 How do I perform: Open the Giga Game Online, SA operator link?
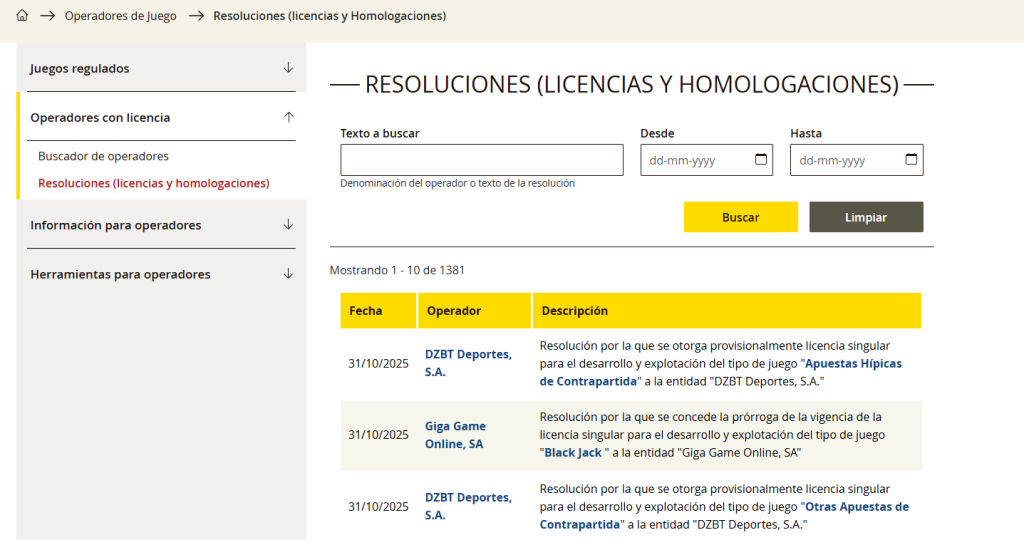point(455,435)
